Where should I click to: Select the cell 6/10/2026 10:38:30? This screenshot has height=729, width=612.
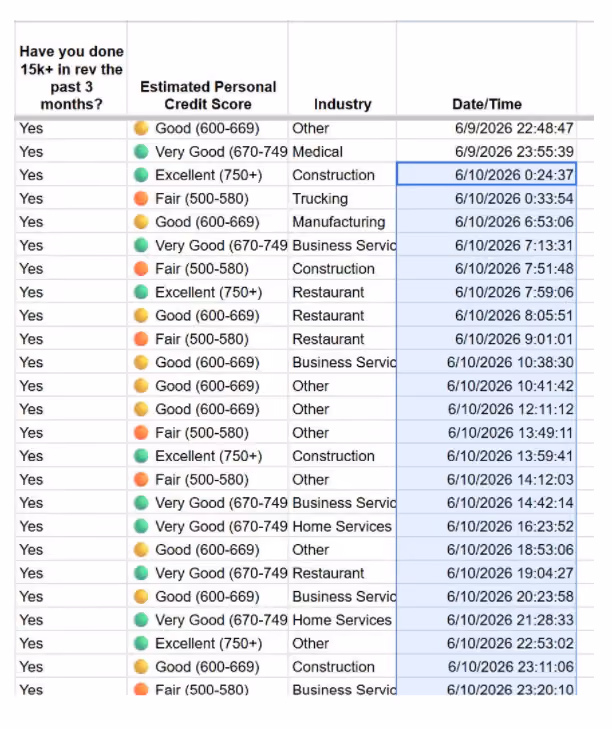[x=486, y=362]
